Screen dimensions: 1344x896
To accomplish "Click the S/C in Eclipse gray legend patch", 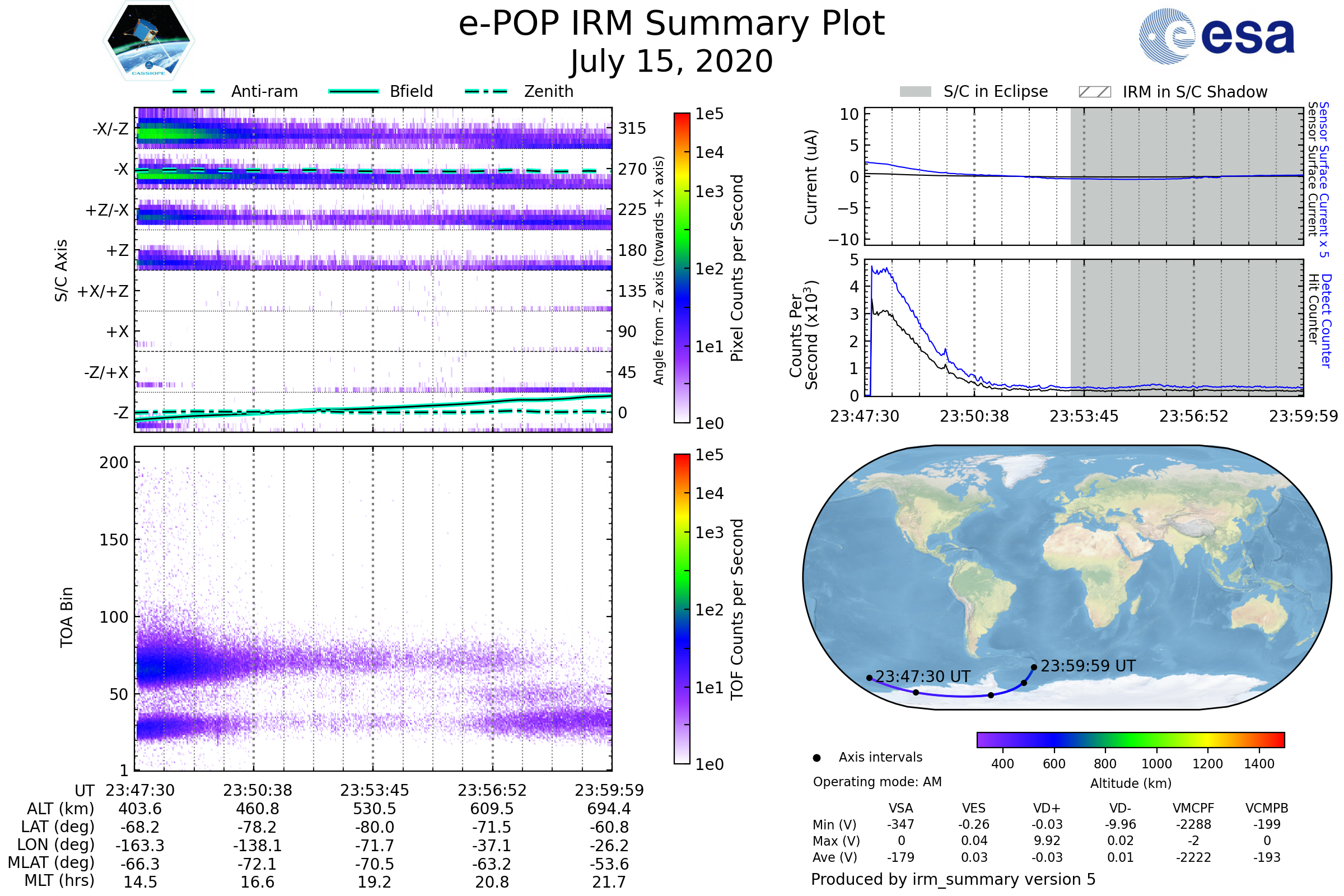I will pyautogui.click(x=915, y=92).
